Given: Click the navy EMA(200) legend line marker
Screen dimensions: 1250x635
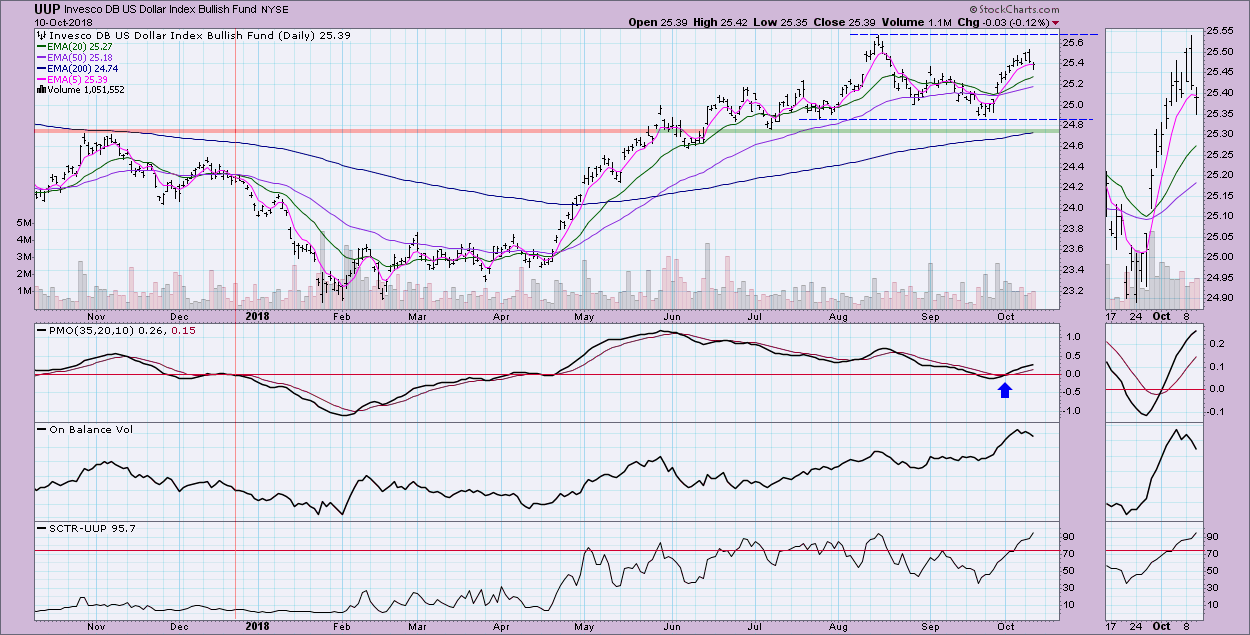Looking at the screenshot, I should coord(40,68).
